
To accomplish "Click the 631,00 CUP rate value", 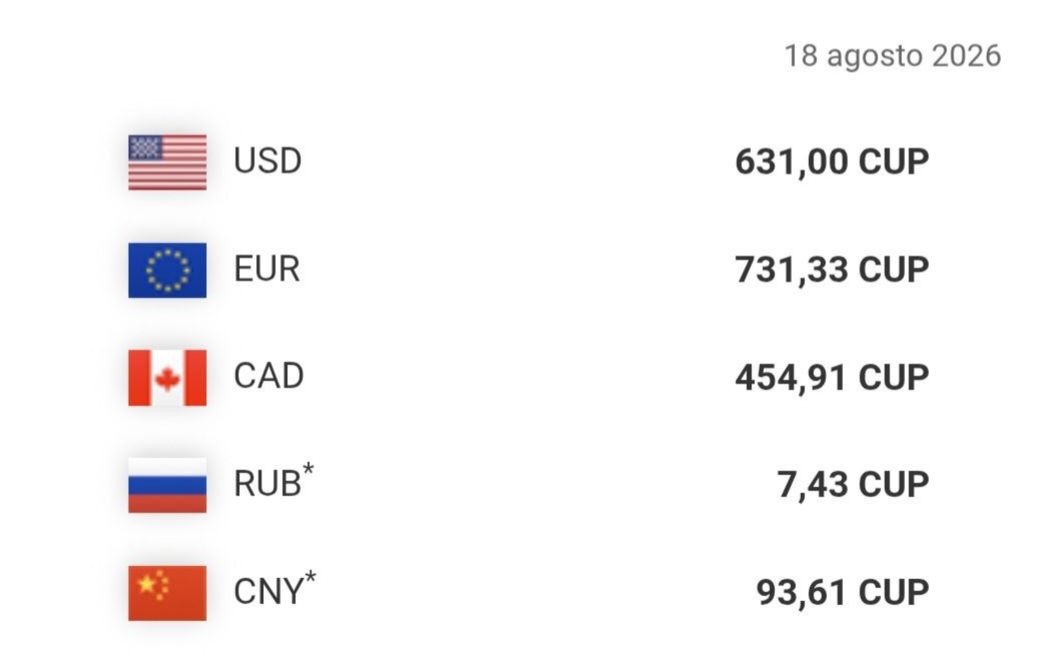I will click(x=832, y=162).
